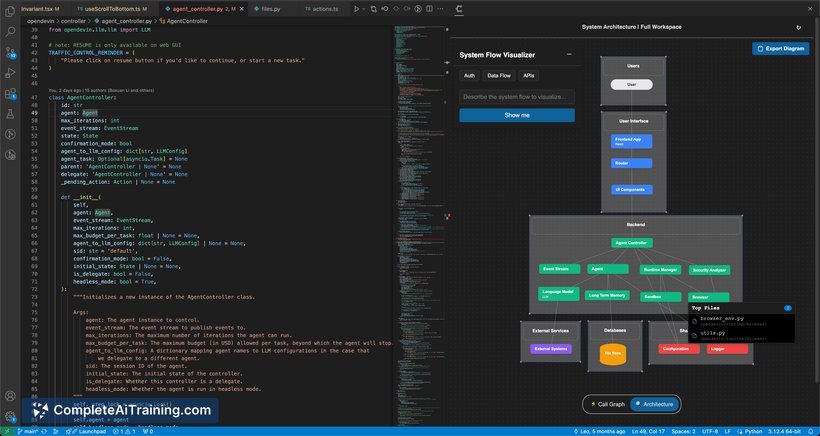Select the External Systems node
Viewport: 820px width, 436px height.
pyautogui.click(x=551, y=349)
